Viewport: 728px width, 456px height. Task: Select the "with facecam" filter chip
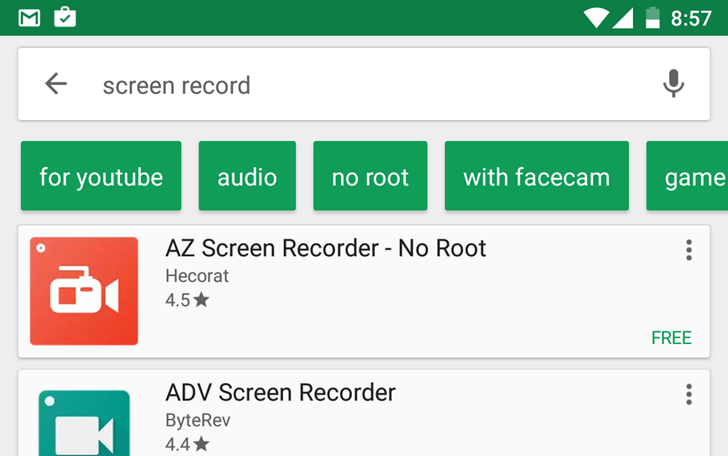coord(537,176)
